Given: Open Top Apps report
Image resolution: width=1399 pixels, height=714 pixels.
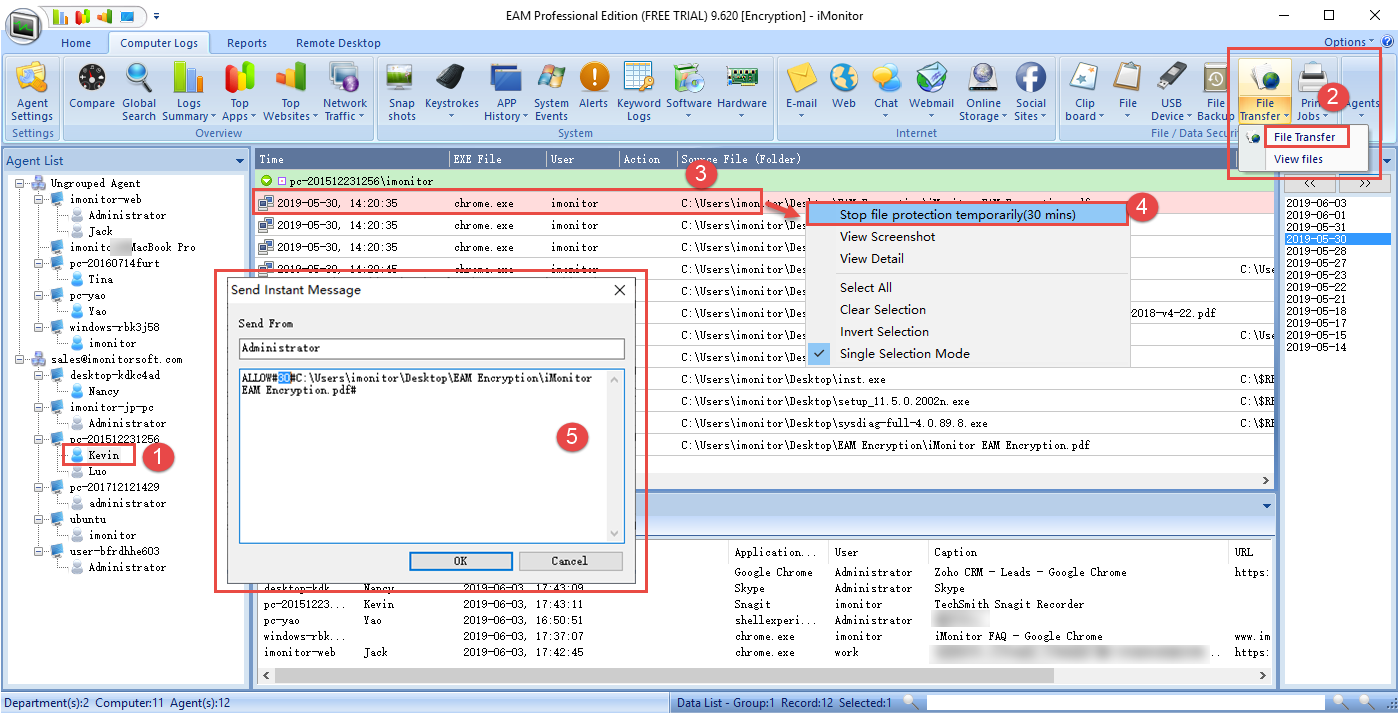Looking at the screenshot, I should point(239,91).
